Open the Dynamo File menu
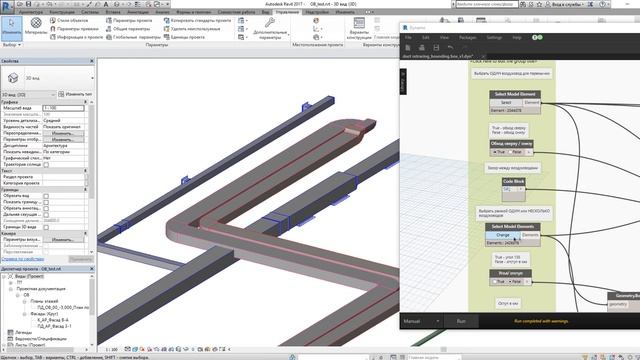 [x=408, y=38]
